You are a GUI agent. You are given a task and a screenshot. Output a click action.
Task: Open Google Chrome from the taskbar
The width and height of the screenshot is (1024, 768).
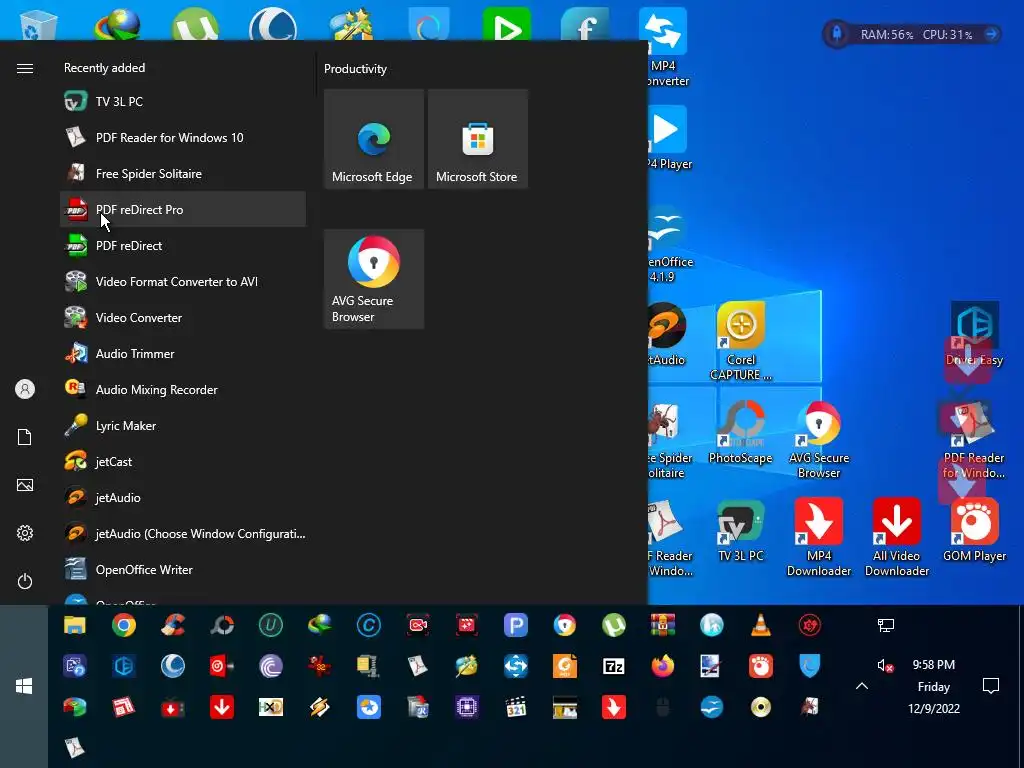point(123,626)
